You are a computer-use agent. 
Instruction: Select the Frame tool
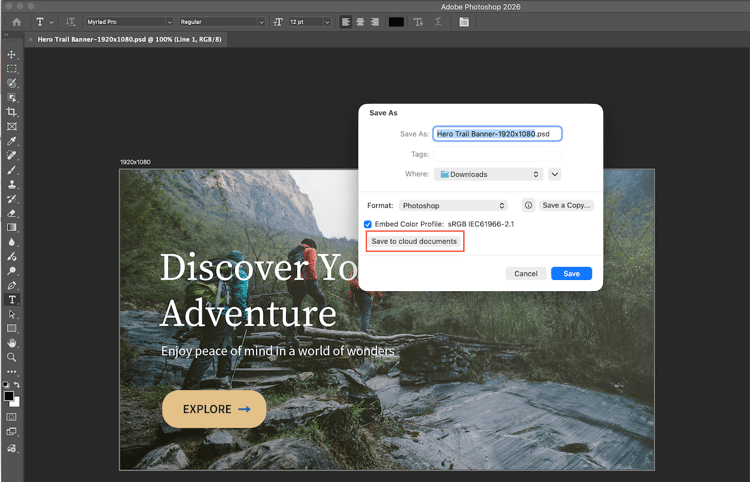11,127
